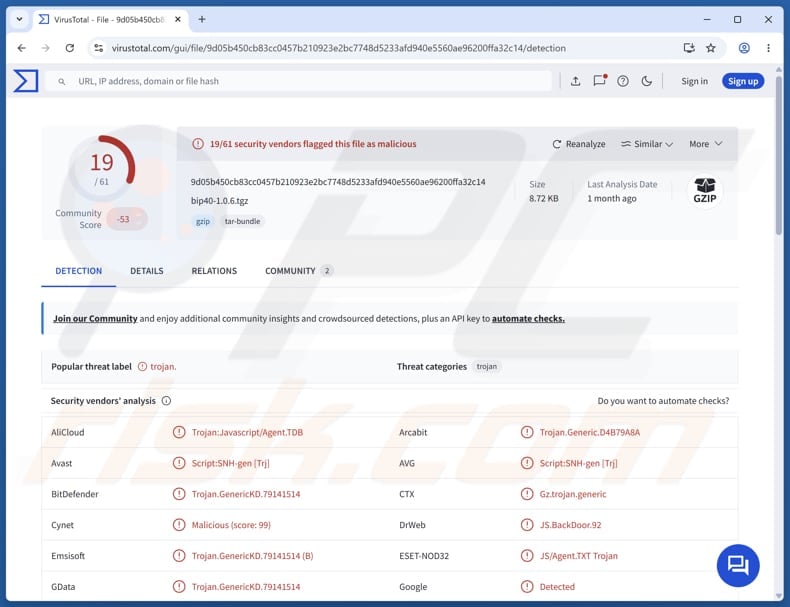This screenshot has width=790, height=607.
Task: Click the alert icon in Google row
Action: pos(527,586)
